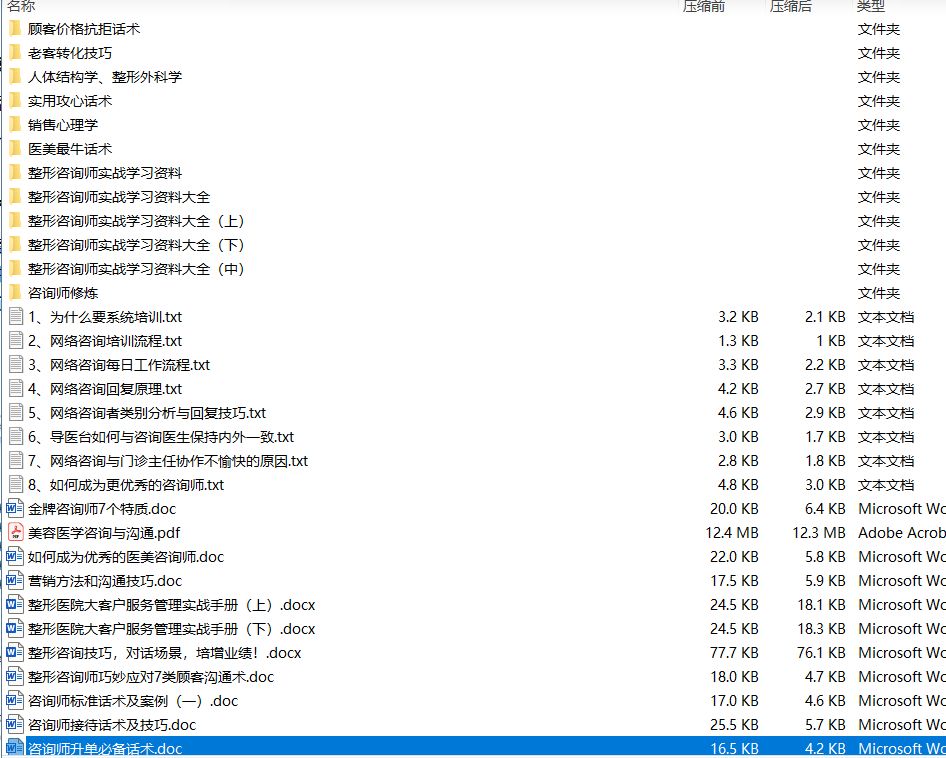946x758 pixels.
Task: Open the 咨询师修炼 folder icon
Action: coord(14,293)
